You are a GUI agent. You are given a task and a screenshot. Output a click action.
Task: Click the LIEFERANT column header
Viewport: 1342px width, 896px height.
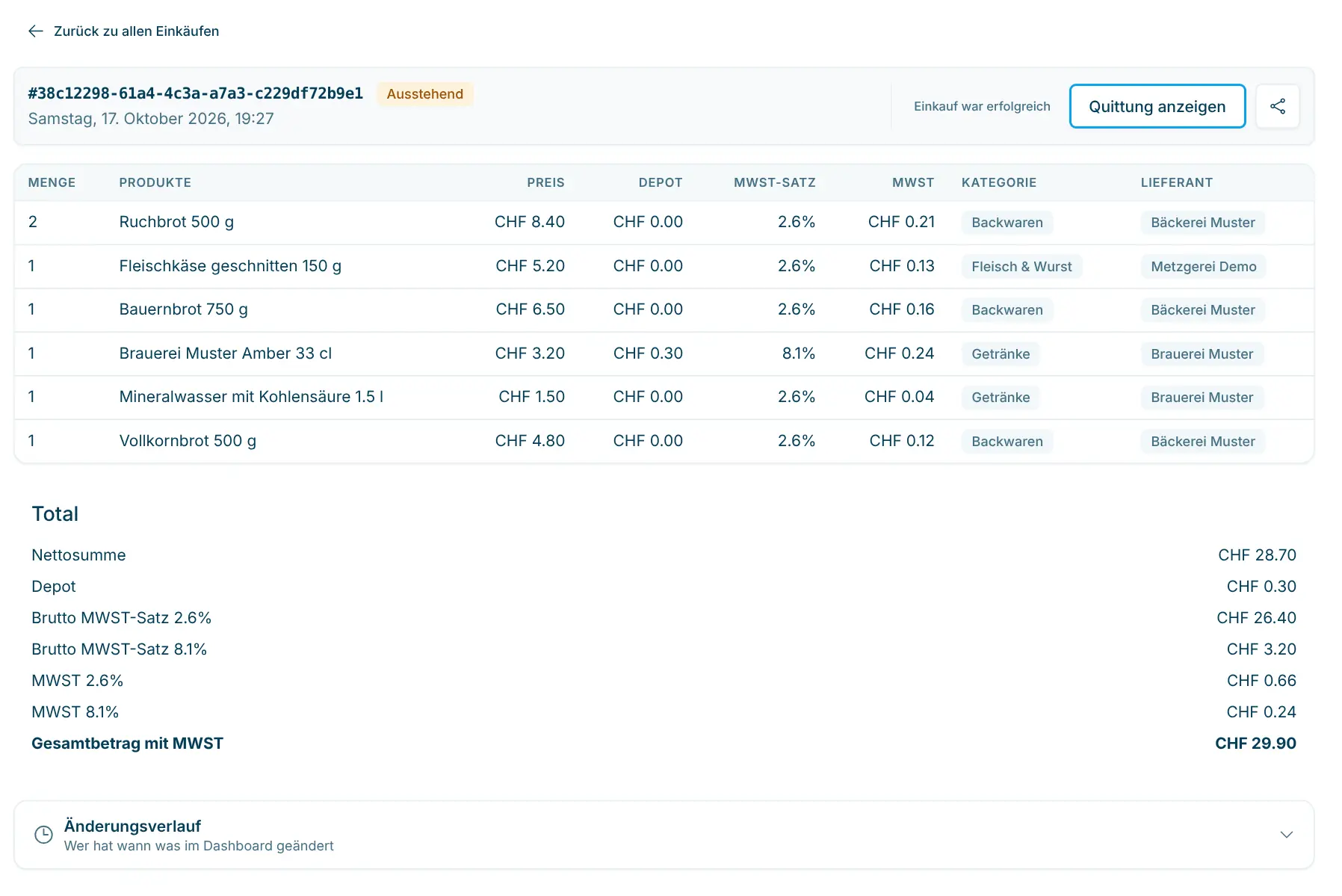click(x=1176, y=182)
